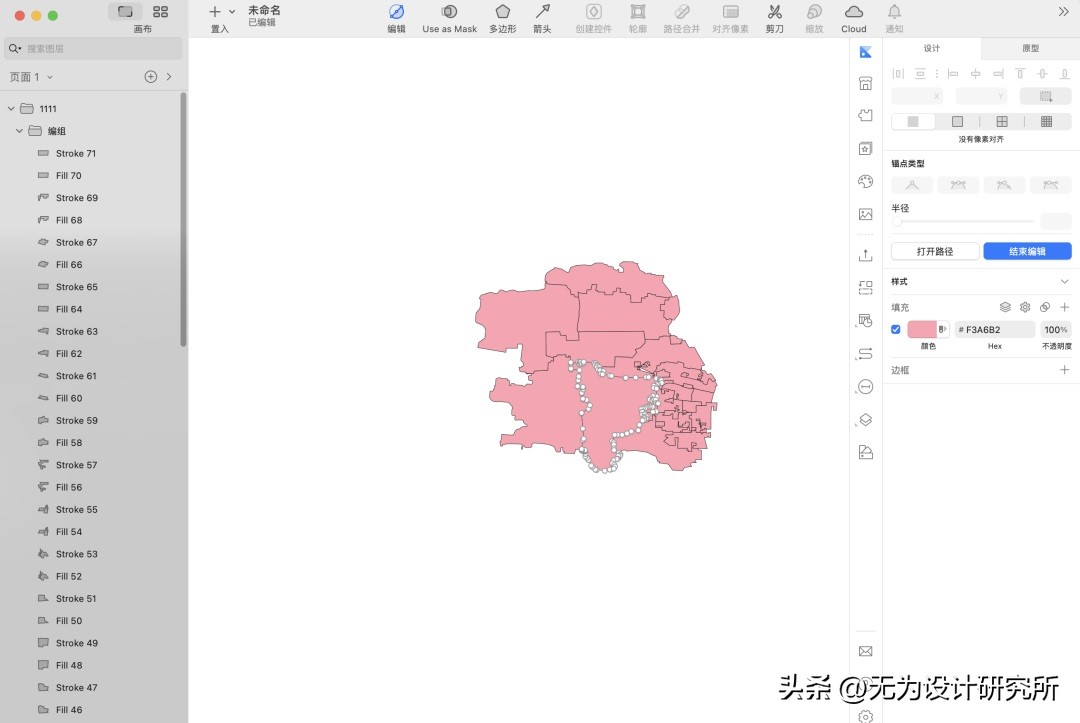Collapse the 编组 group in layers panel
Image resolution: width=1080 pixels, height=723 pixels.
point(18,130)
